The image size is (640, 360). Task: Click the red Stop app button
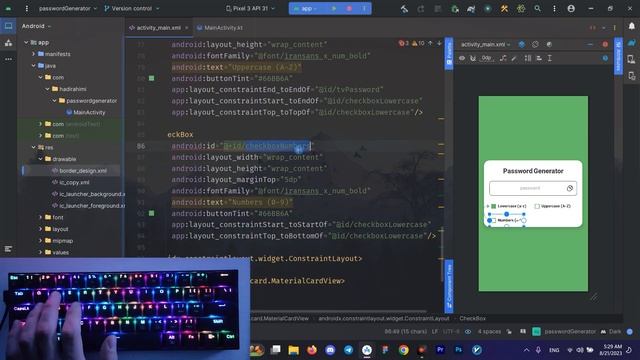(349, 9)
